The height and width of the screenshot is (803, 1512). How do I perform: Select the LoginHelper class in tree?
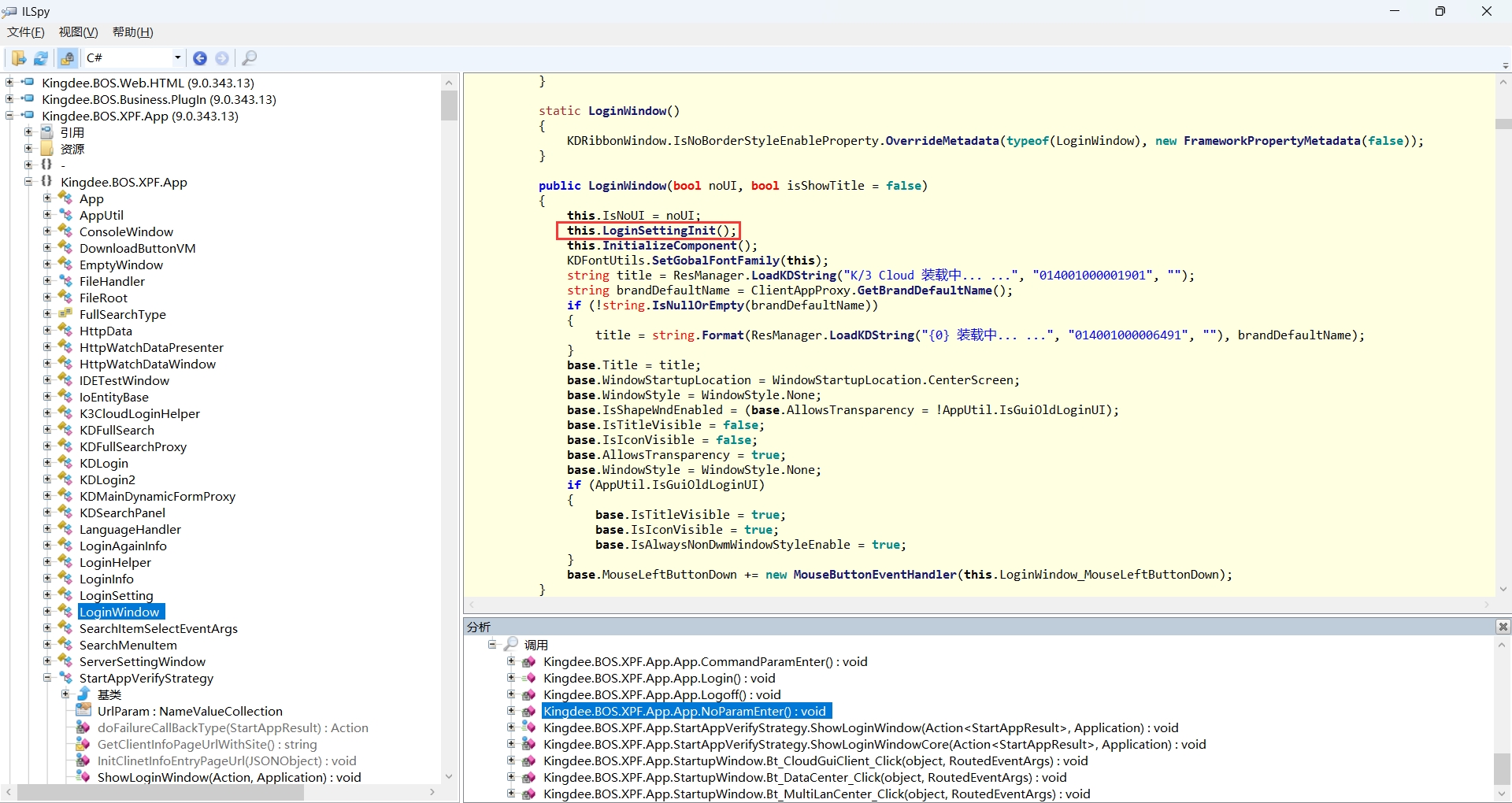pyautogui.click(x=115, y=562)
